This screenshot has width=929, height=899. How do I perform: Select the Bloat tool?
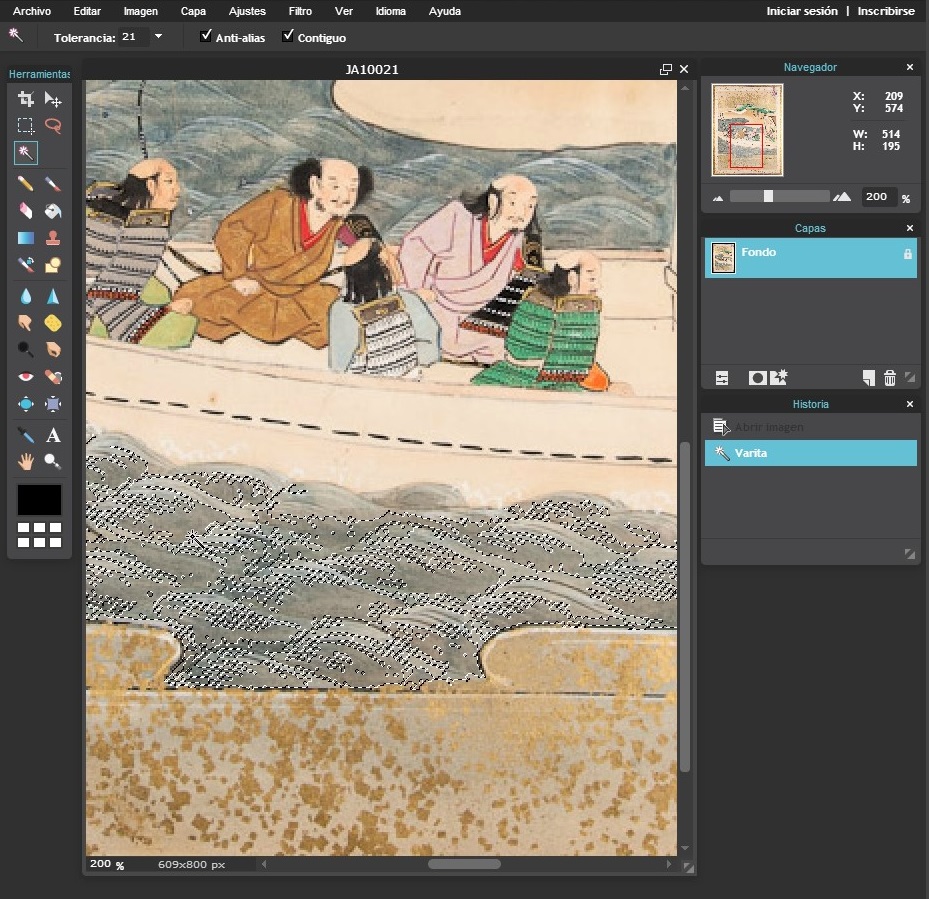(25, 404)
